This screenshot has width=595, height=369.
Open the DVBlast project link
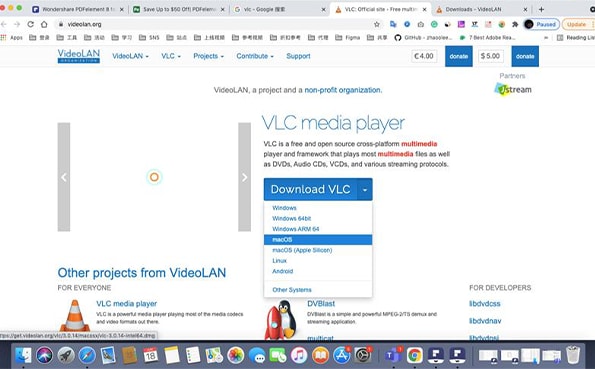(321, 304)
